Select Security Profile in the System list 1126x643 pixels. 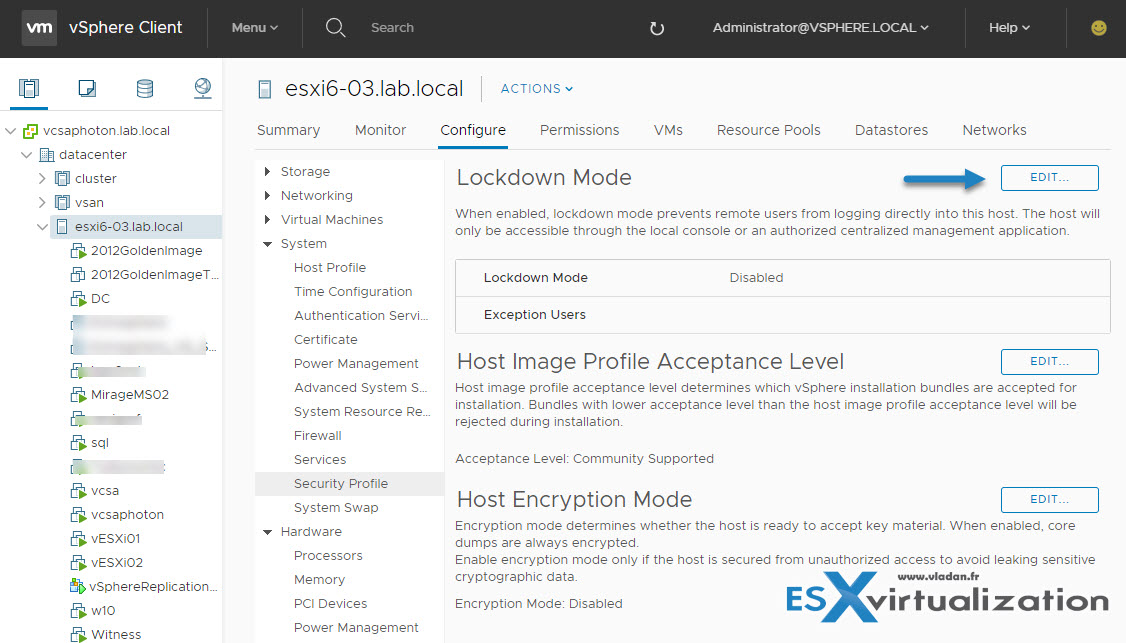(x=350, y=484)
